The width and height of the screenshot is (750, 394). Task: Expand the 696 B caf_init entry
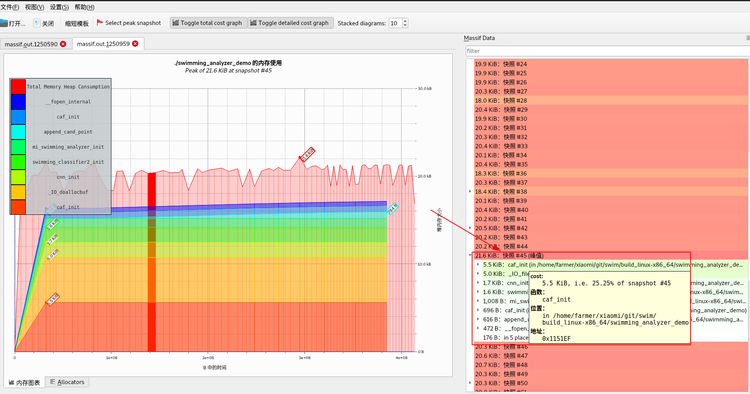(478, 310)
